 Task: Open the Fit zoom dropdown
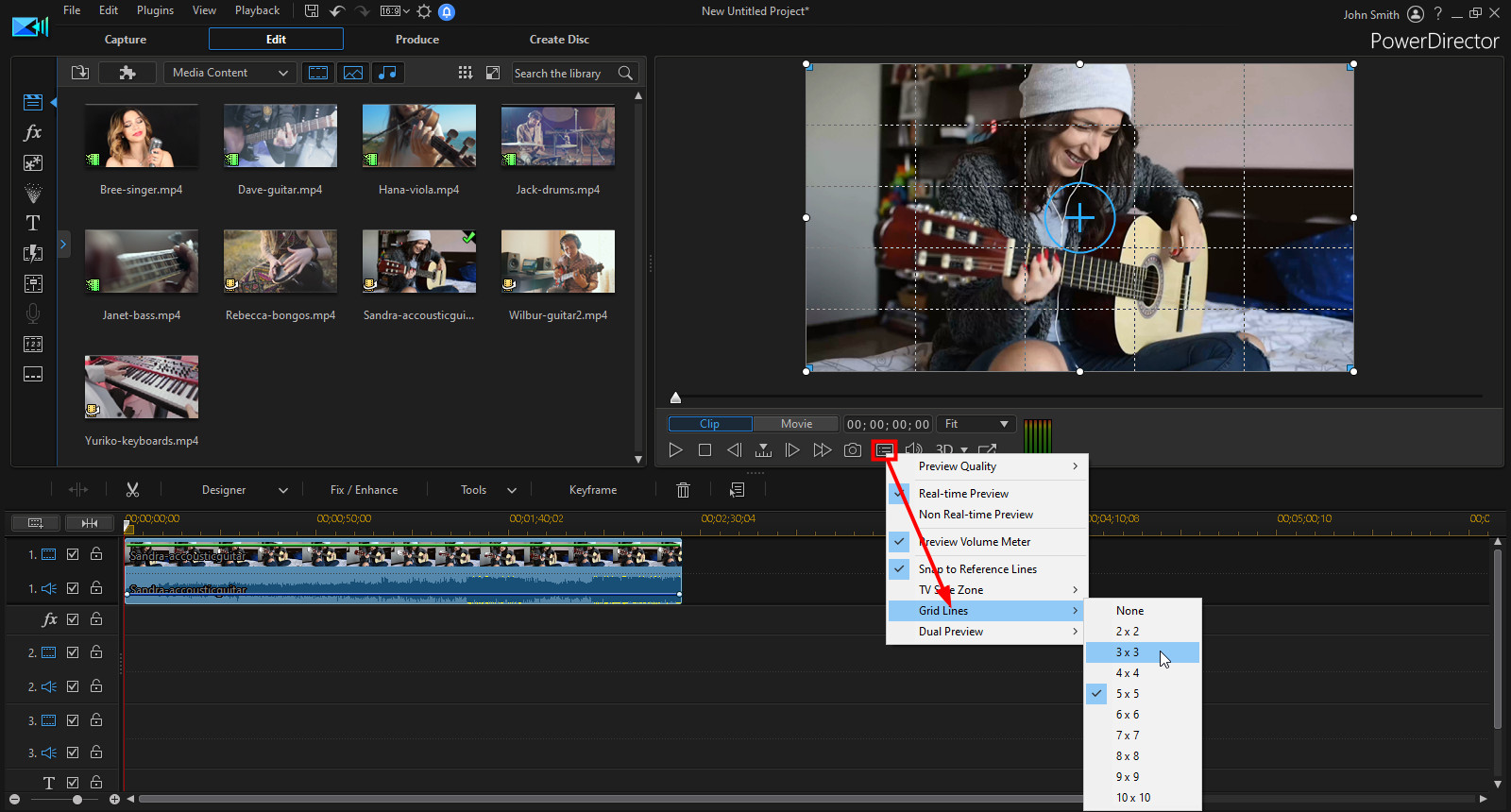pos(977,424)
